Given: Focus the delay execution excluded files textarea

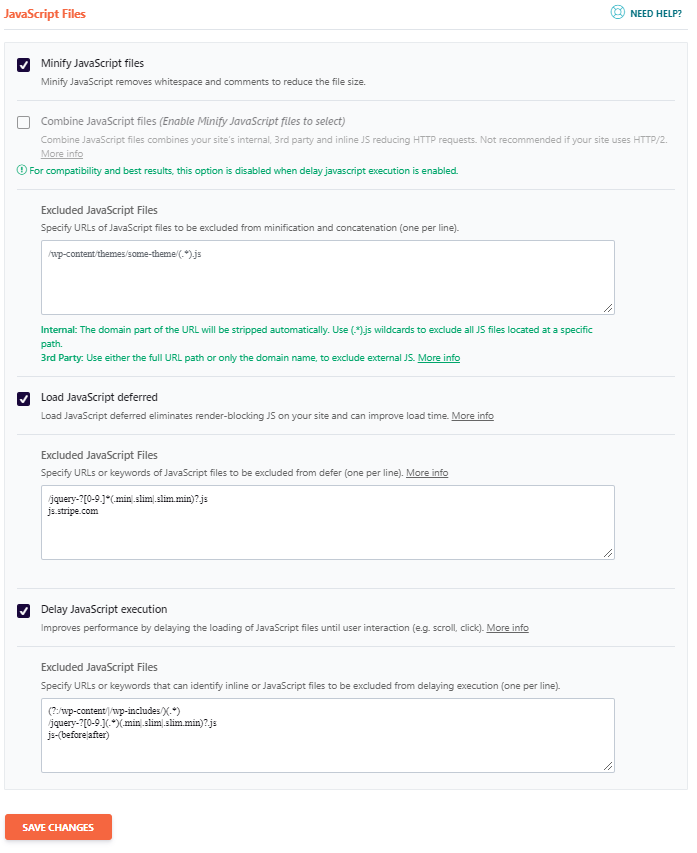Looking at the screenshot, I should (x=328, y=735).
